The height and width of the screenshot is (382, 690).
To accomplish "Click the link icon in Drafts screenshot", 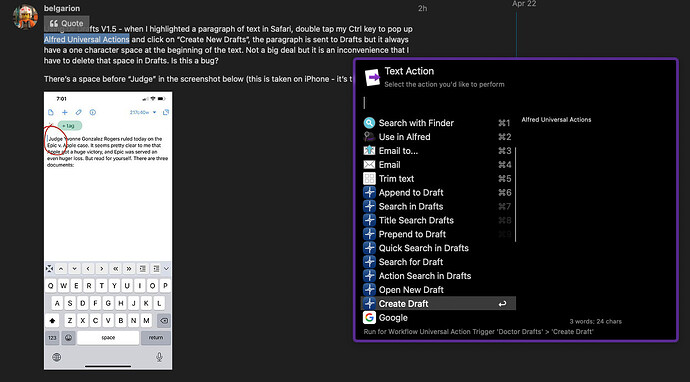I will 79,112.
